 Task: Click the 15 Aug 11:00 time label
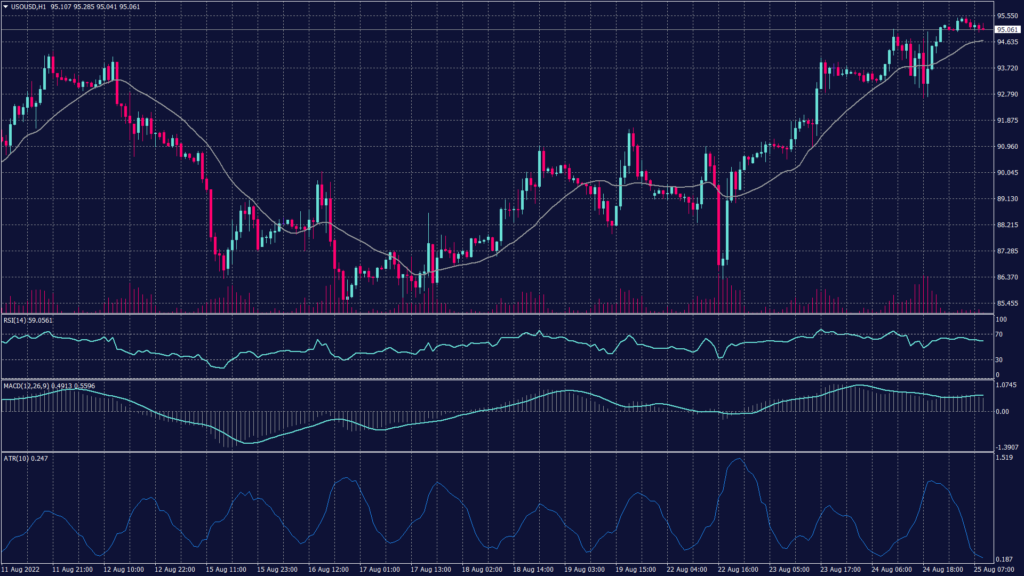226,567
